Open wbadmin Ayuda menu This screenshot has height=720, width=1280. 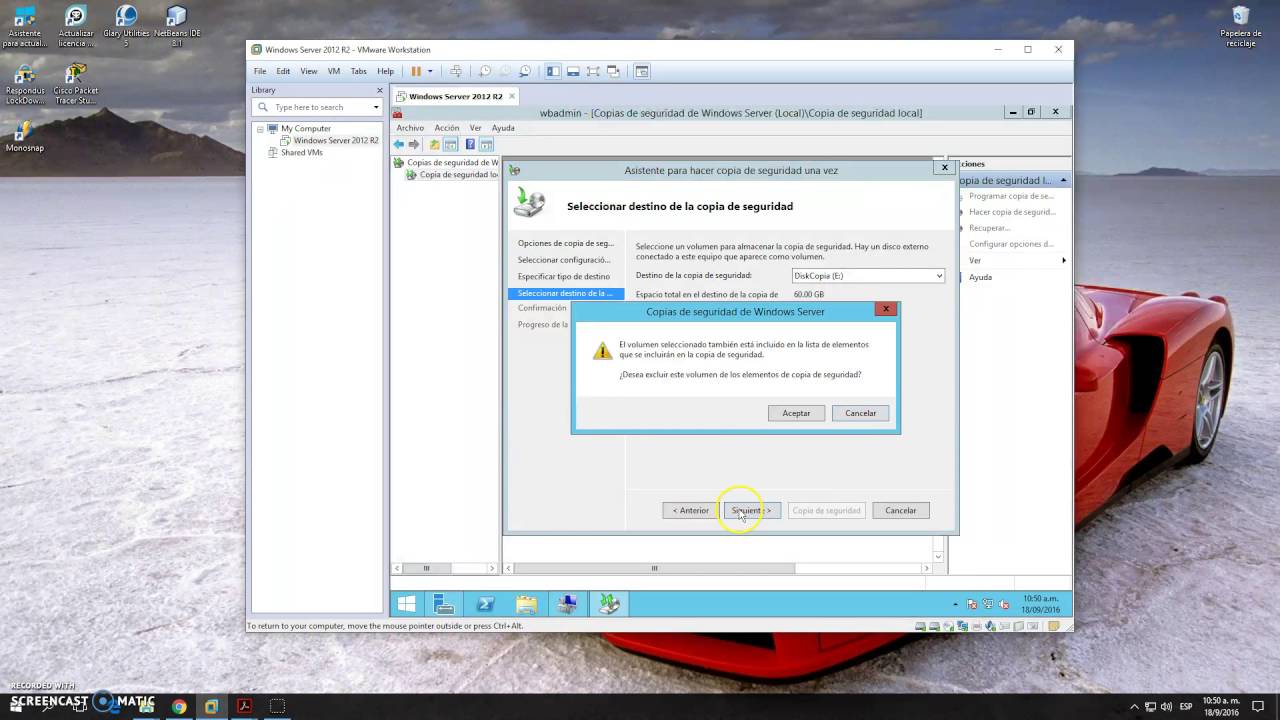click(503, 128)
